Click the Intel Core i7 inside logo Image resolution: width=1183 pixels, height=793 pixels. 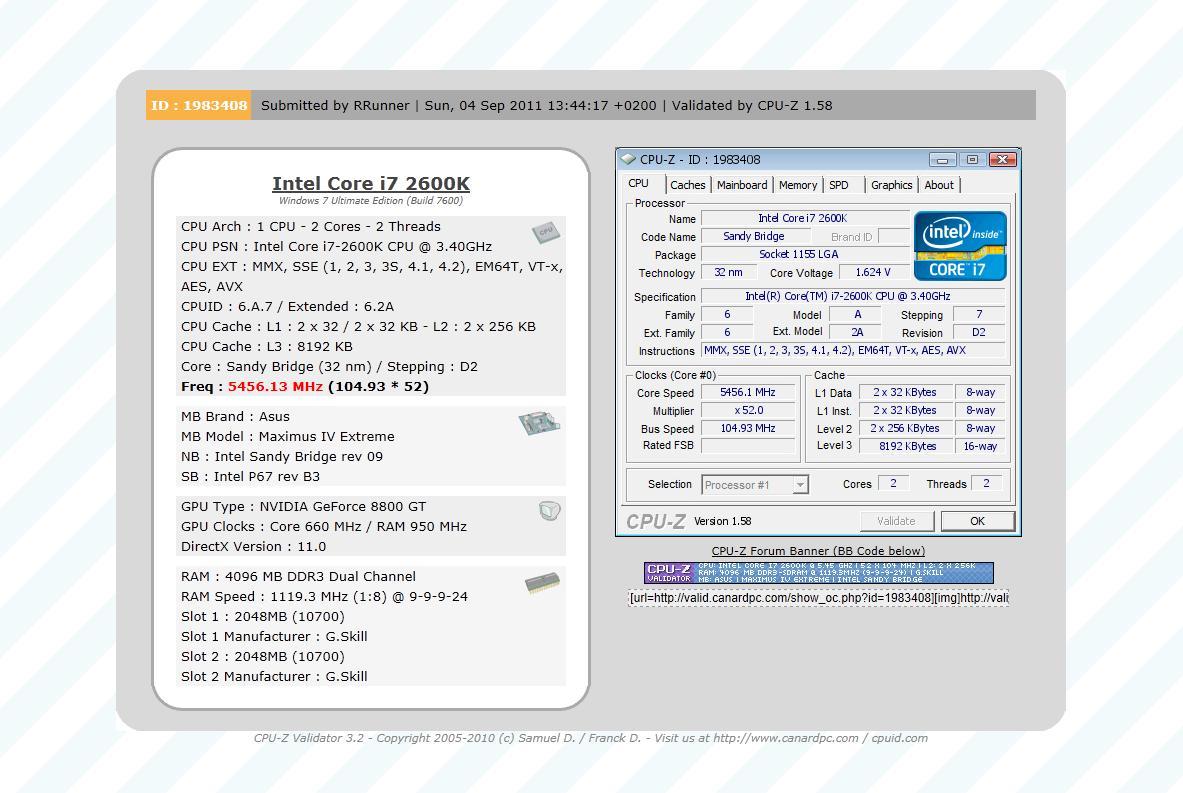pos(960,246)
